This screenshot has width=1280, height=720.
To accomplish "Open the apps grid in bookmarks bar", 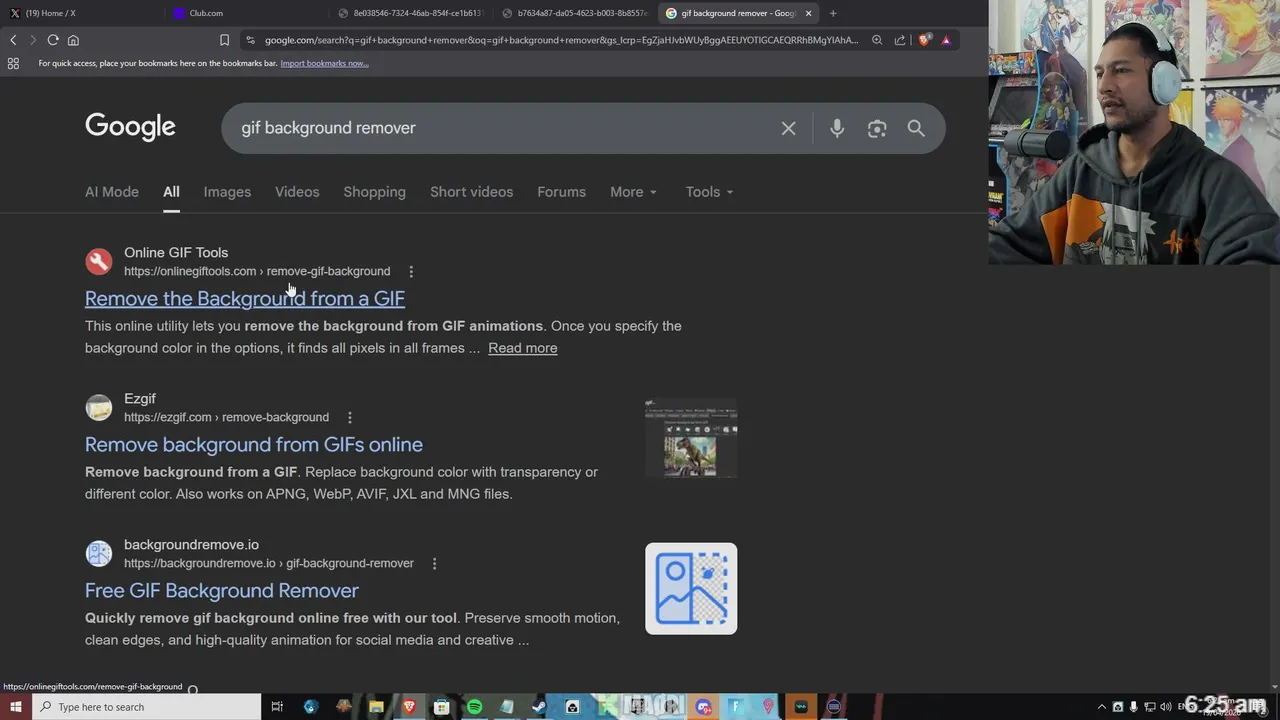I will click(13, 63).
